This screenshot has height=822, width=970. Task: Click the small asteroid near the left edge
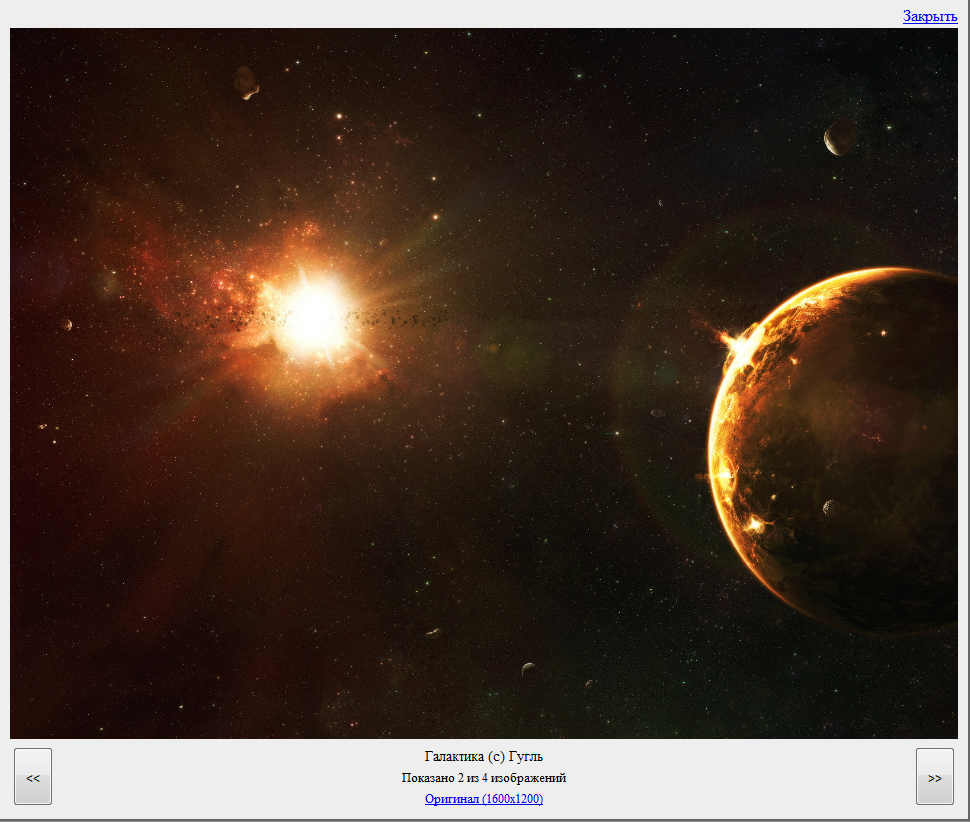[x=67, y=325]
